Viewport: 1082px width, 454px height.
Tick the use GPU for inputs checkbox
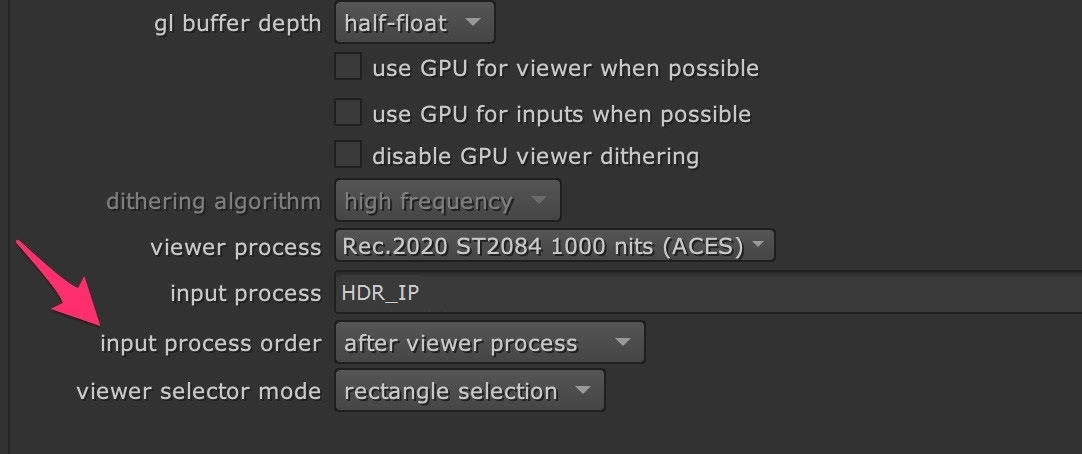tap(348, 113)
